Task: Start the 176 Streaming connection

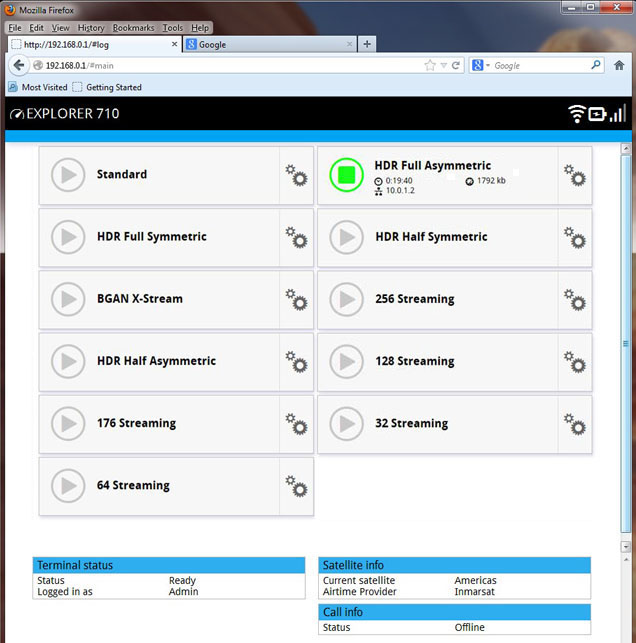Action: pyautogui.click(x=68, y=424)
